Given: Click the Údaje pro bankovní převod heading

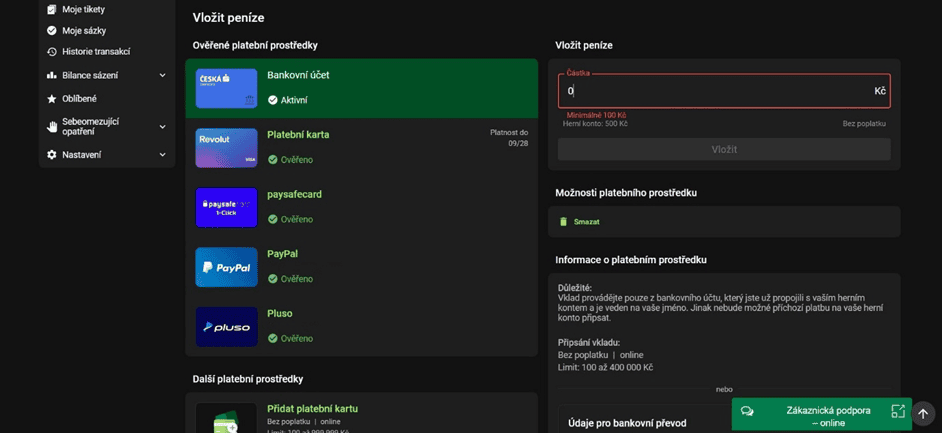Looking at the screenshot, I should click(x=627, y=423).
